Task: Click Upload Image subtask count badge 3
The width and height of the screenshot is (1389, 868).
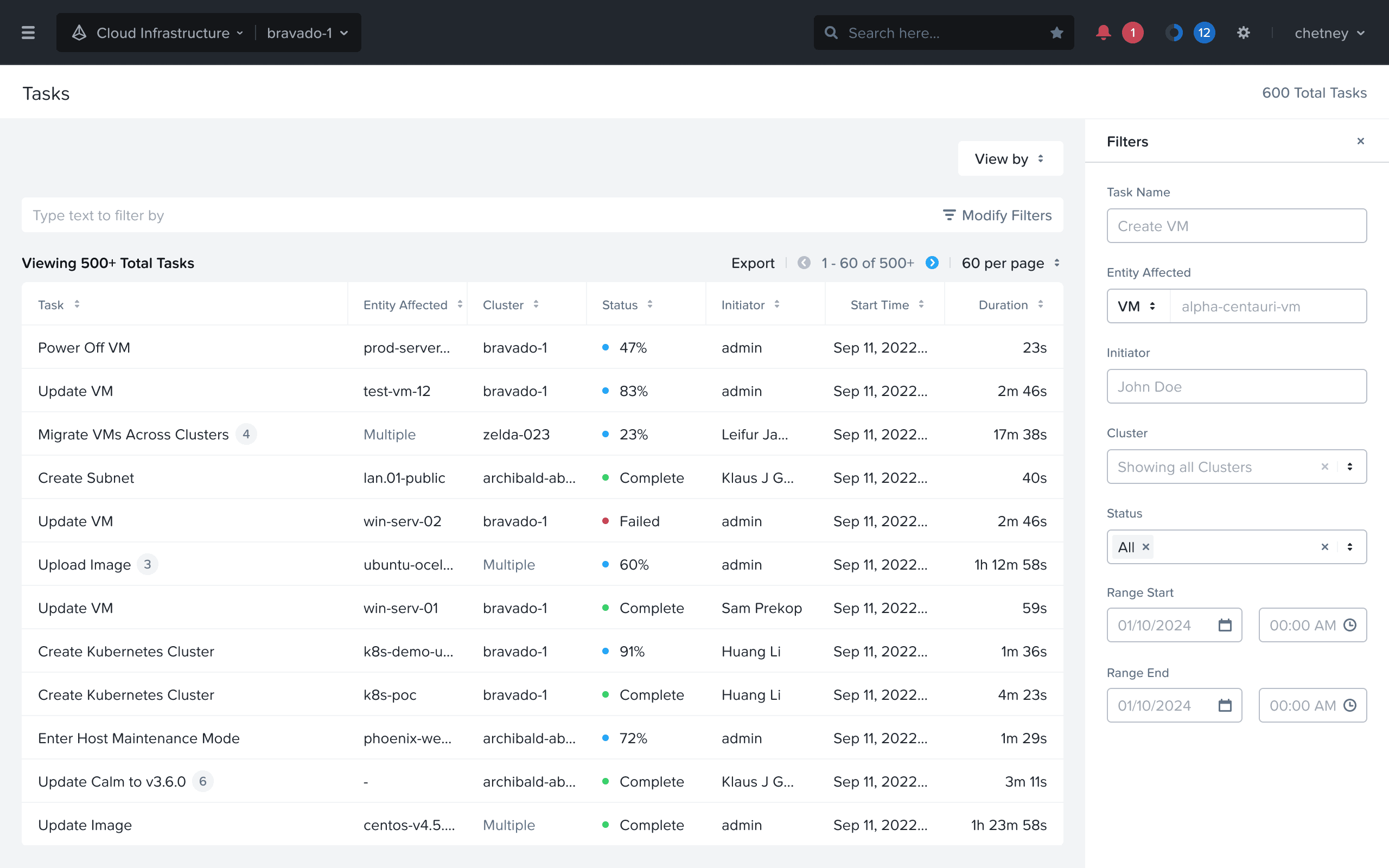Action: 148,565
